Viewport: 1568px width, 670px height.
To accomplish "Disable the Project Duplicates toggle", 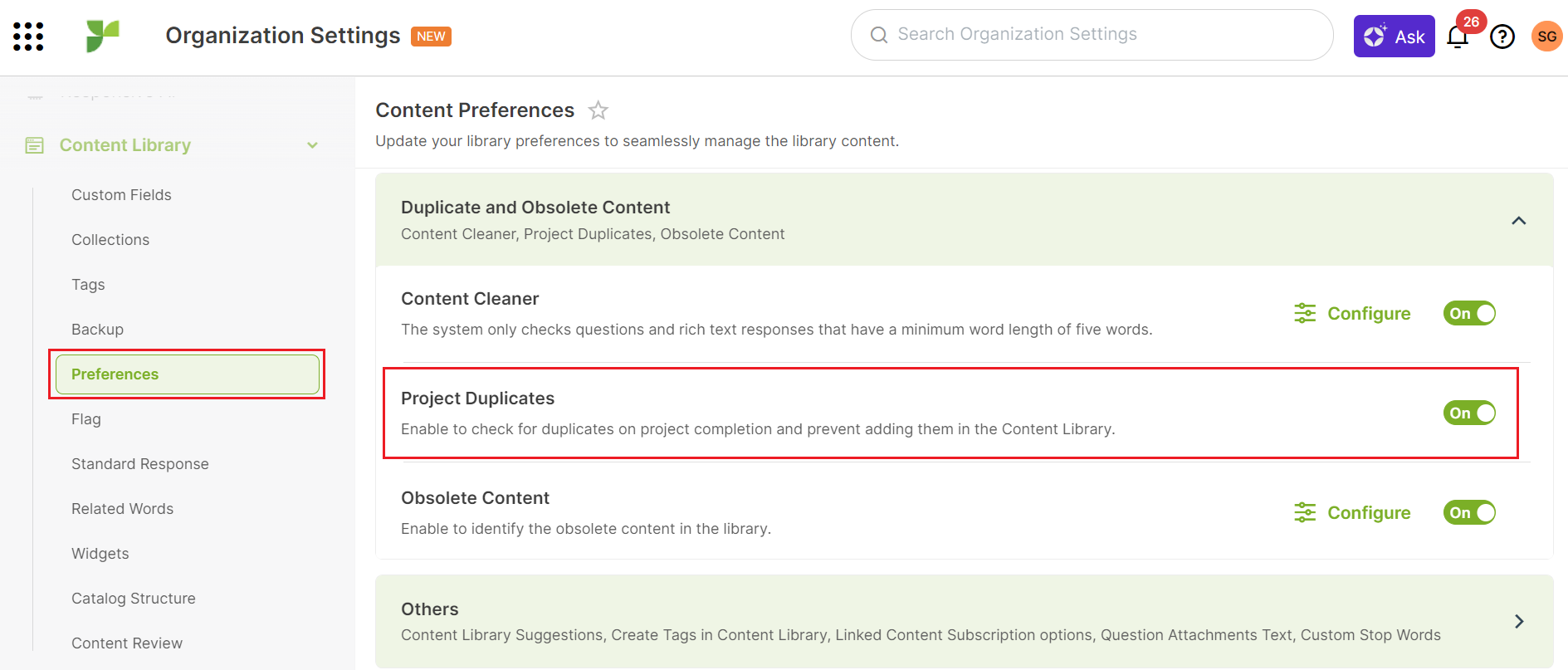I will point(1468,413).
